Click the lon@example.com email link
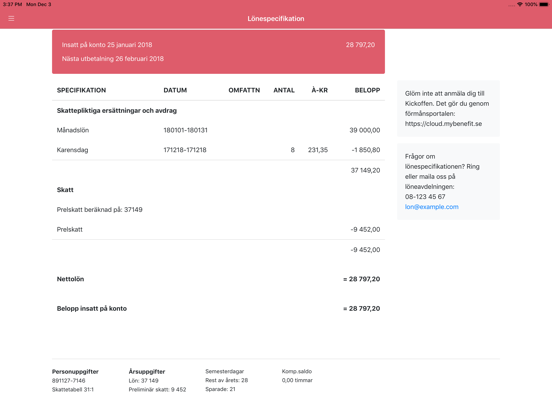Viewport: 552px width, 414px height. coord(432,207)
